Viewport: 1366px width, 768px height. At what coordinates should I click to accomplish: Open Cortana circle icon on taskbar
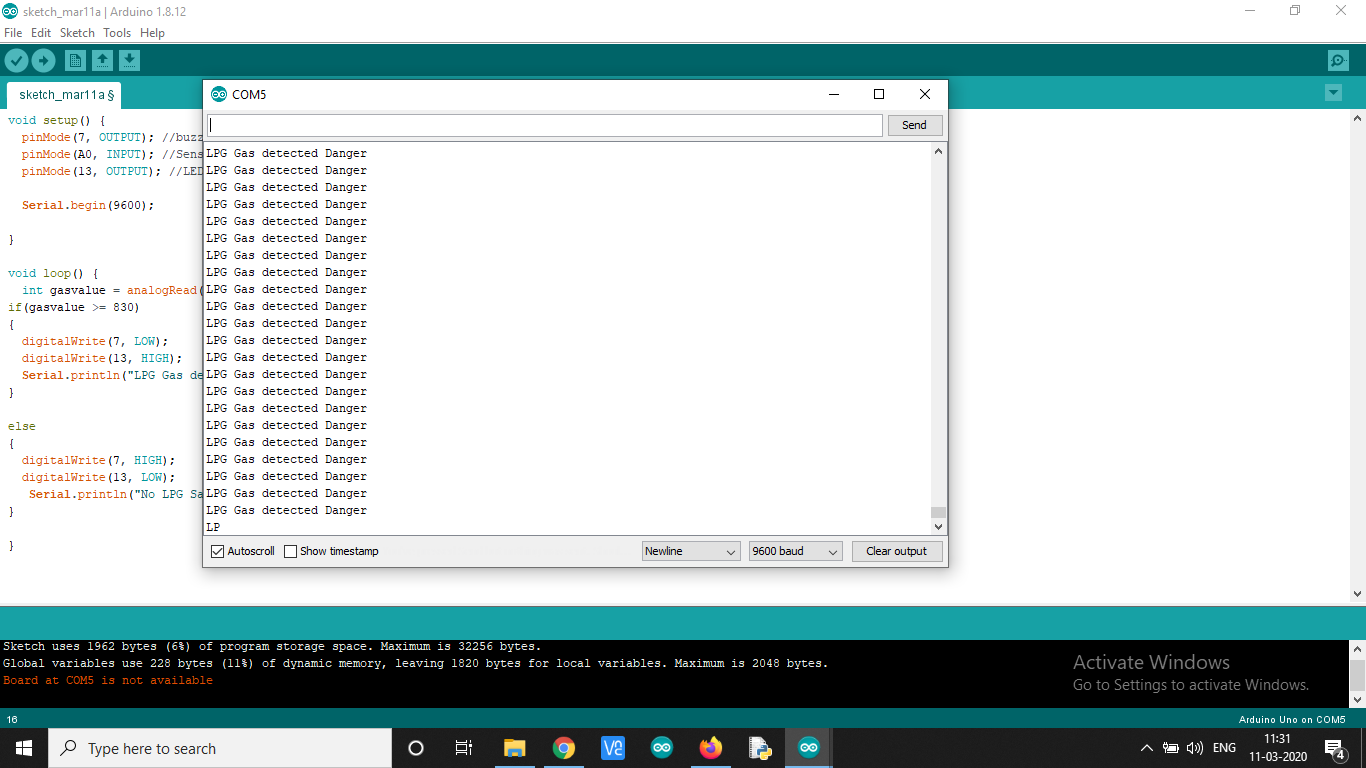pyautogui.click(x=416, y=748)
